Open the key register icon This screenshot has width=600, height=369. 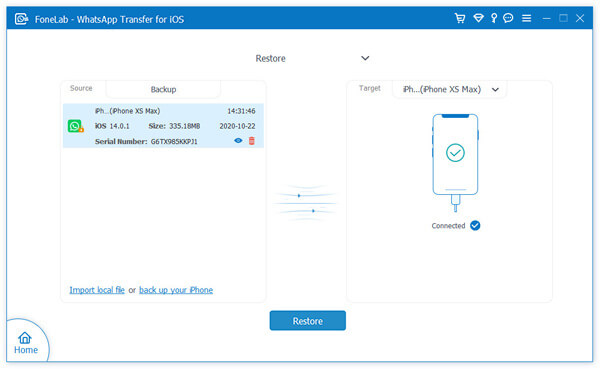coord(494,18)
